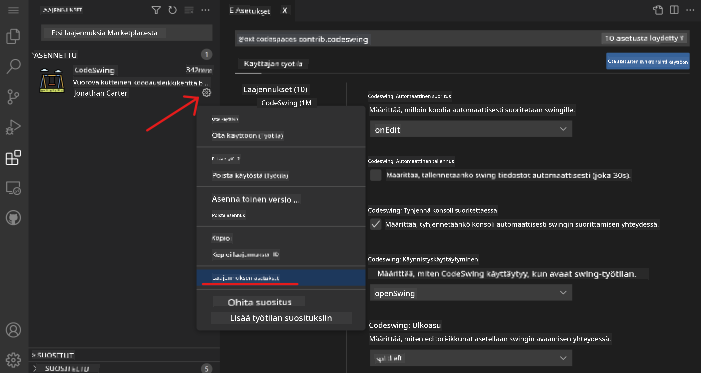Click the Marketplace extension search field

coord(127,33)
